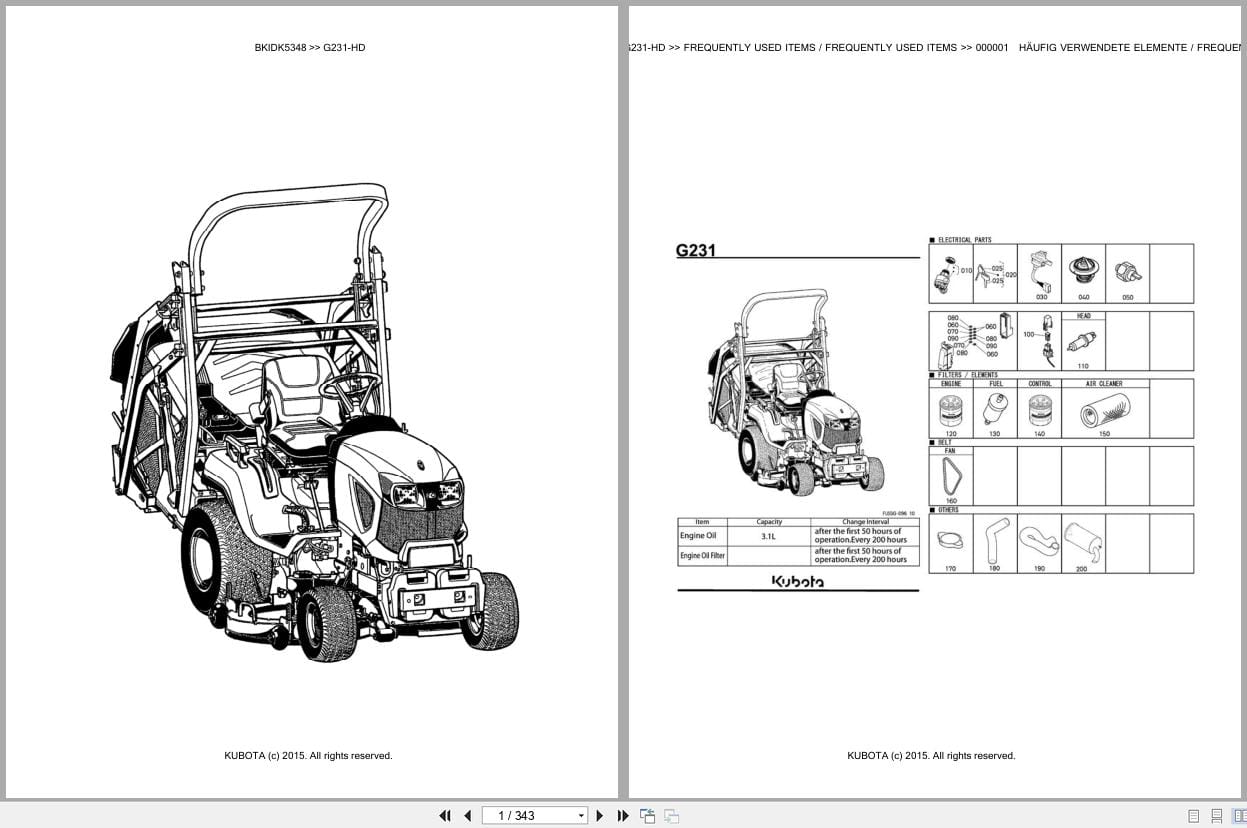Click the small G231 mower illustration
Viewport: 1247px width, 828px height.
[x=795, y=393]
